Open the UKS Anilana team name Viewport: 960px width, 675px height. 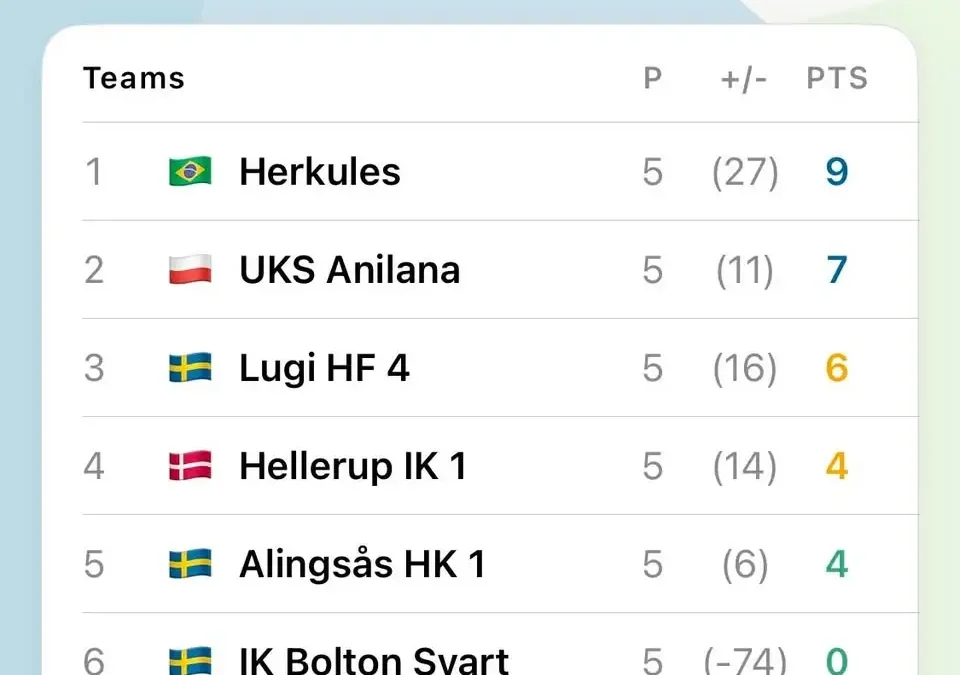pyautogui.click(x=350, y=270)
